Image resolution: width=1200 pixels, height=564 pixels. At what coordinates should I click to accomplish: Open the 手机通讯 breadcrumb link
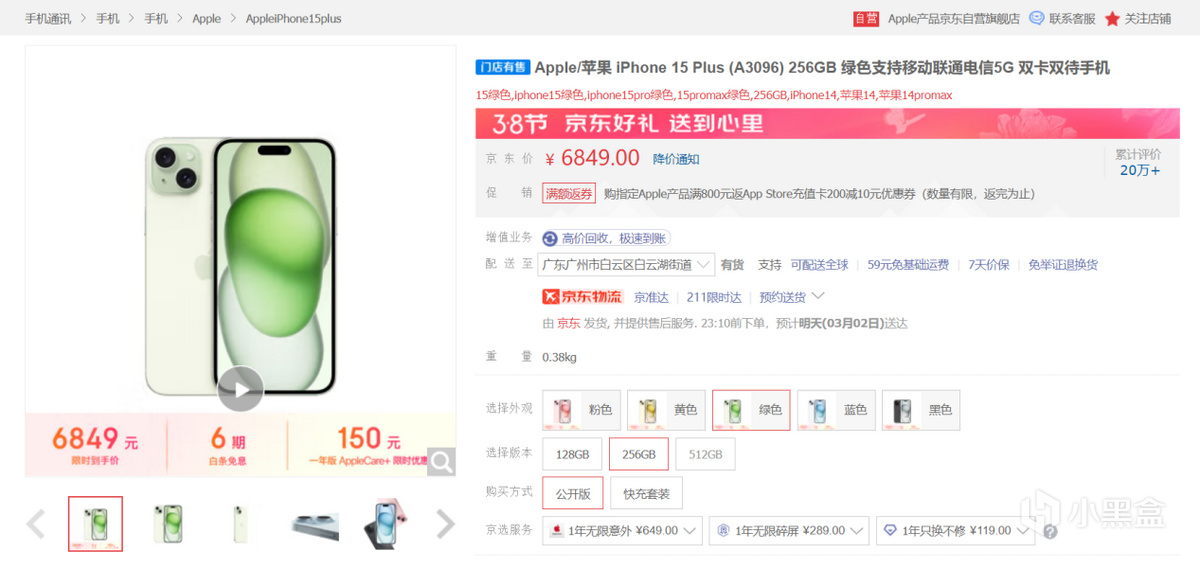pyautogui.click(x=48, y=19)
